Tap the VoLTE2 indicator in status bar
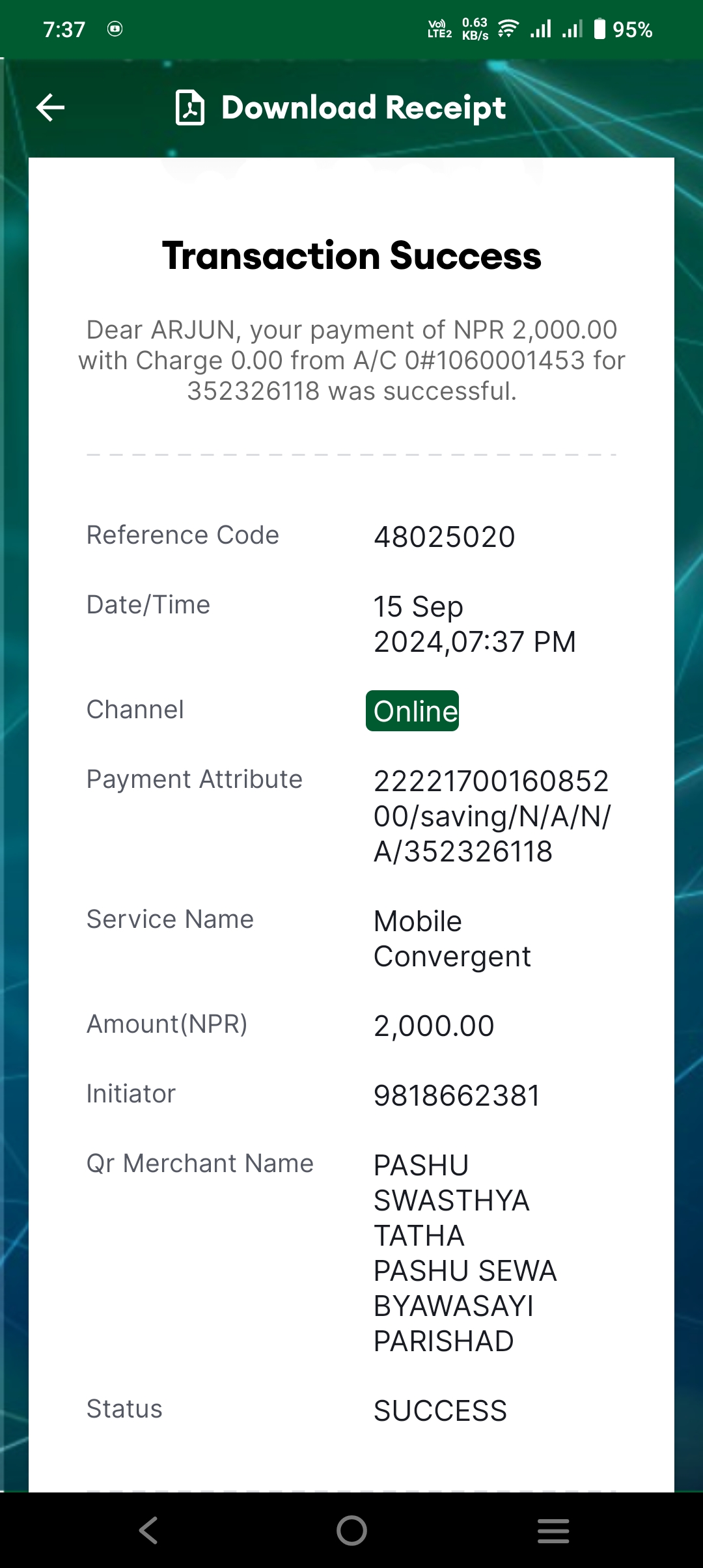 (x=439, y=29)
